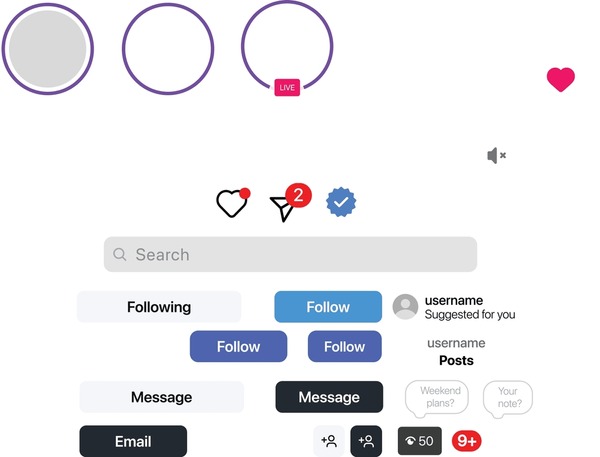
Task: Open the story with gray avatar
Action: tap(48, 49)
